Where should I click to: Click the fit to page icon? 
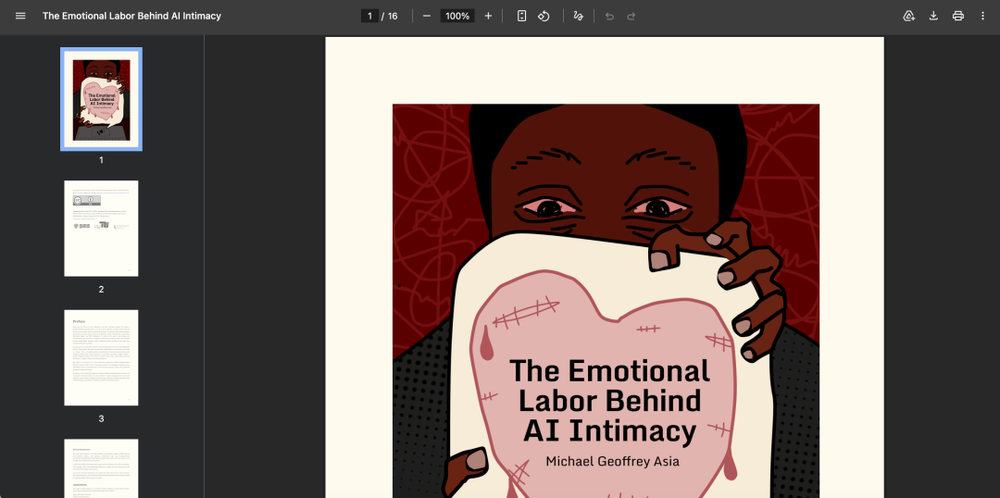(522, 16)
